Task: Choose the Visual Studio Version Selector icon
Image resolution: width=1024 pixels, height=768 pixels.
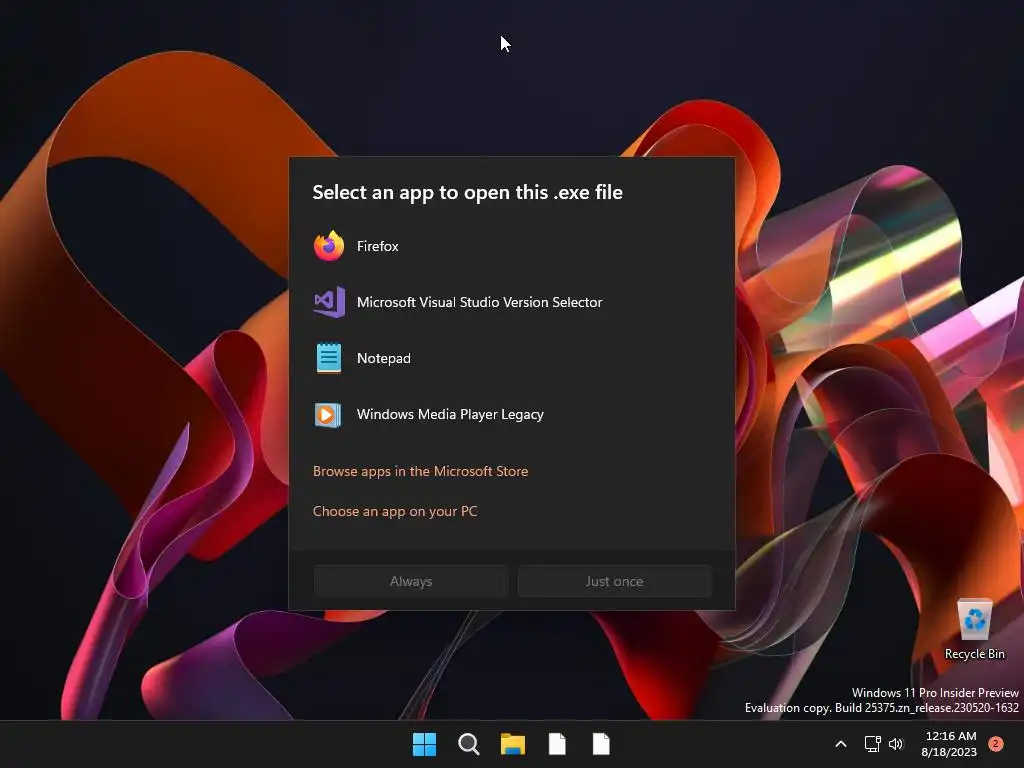Action: click(329, 302)
